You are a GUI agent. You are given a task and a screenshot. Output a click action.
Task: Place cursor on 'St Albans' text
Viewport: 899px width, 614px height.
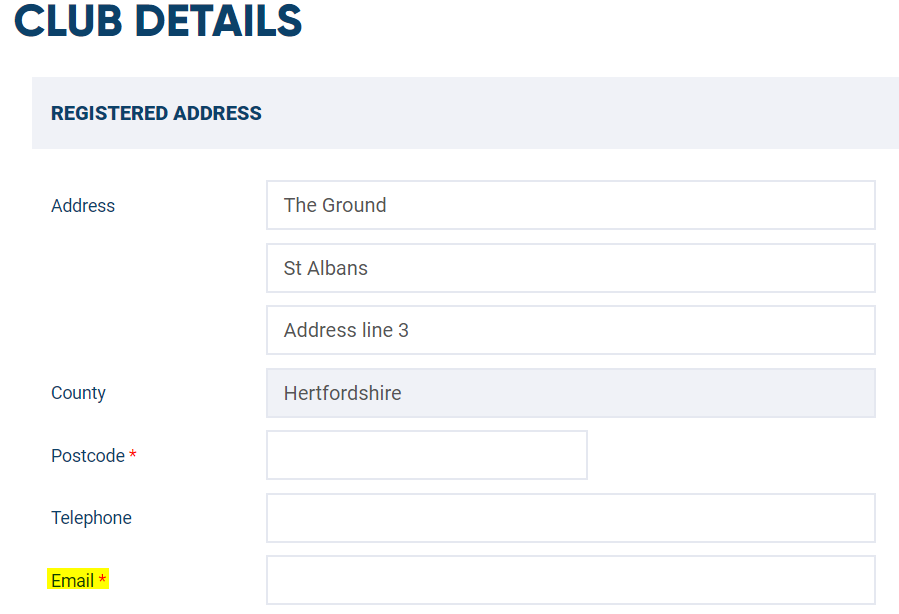(326, 268)
